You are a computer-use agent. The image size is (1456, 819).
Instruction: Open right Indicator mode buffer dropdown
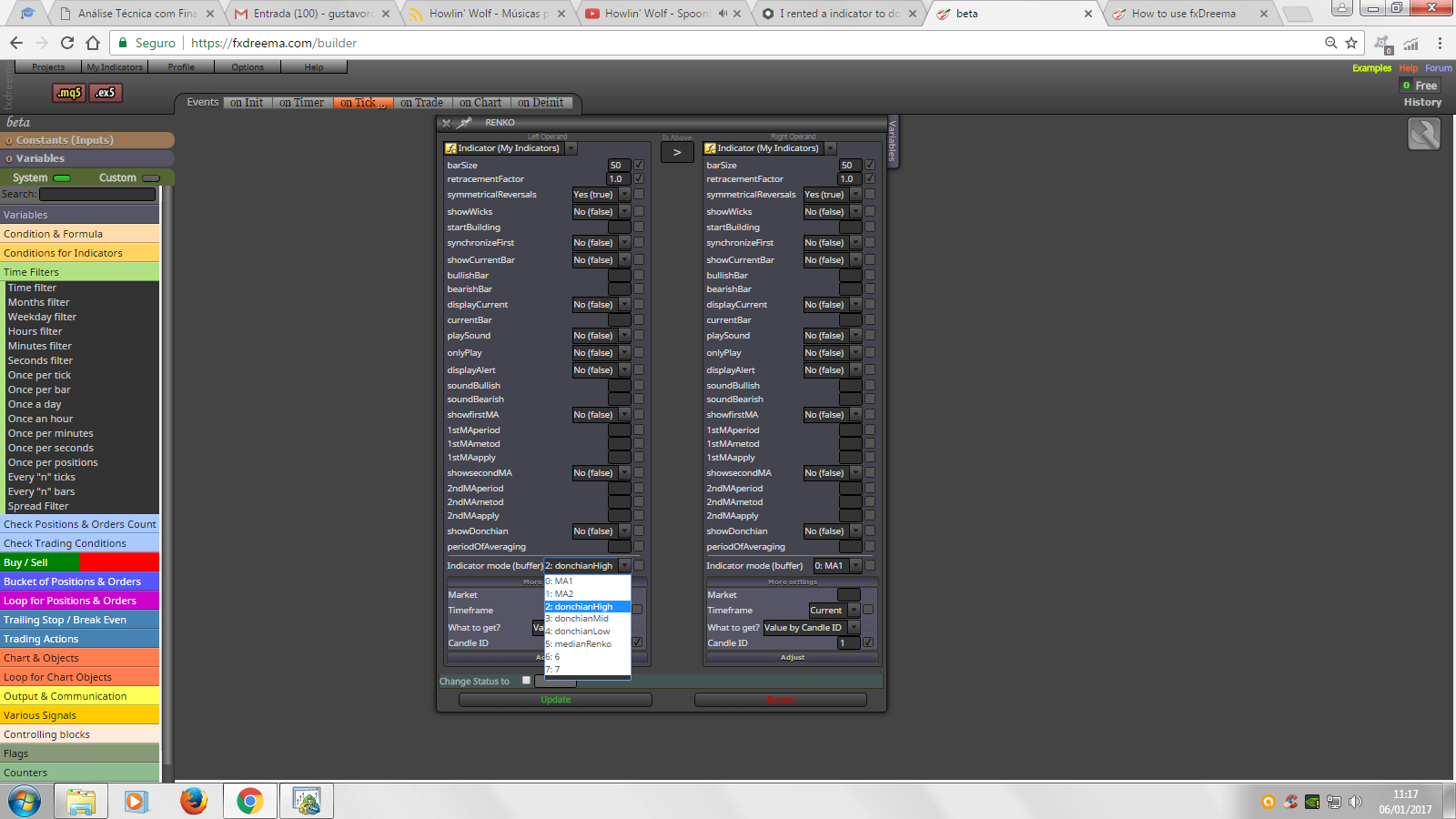(x=837, y=566)
